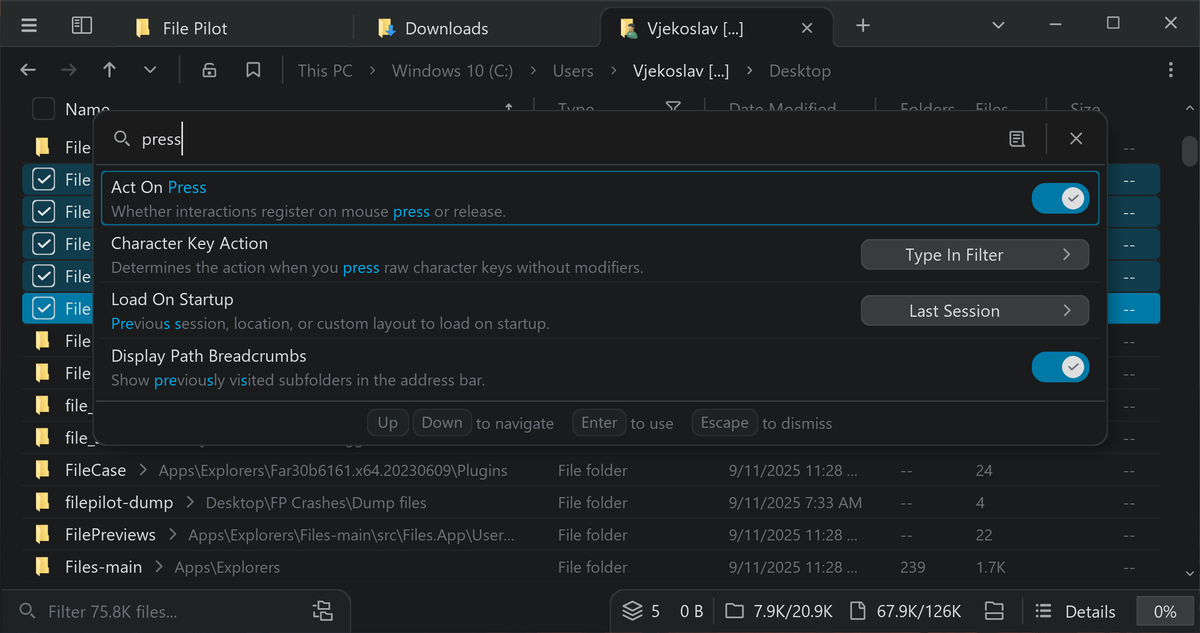This screenshot has height=633, width=1200.
Task: Click the 0% progress indicator
Action: click(1164, 611)
